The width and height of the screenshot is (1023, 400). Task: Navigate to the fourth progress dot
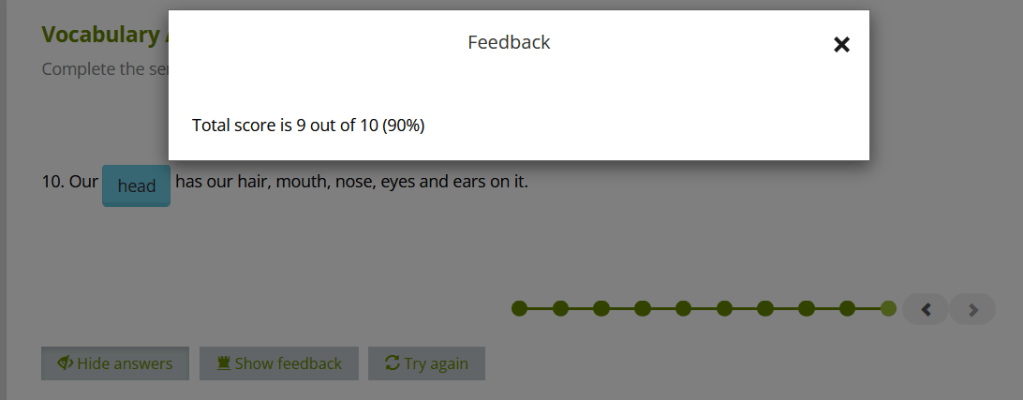(642, 308)
